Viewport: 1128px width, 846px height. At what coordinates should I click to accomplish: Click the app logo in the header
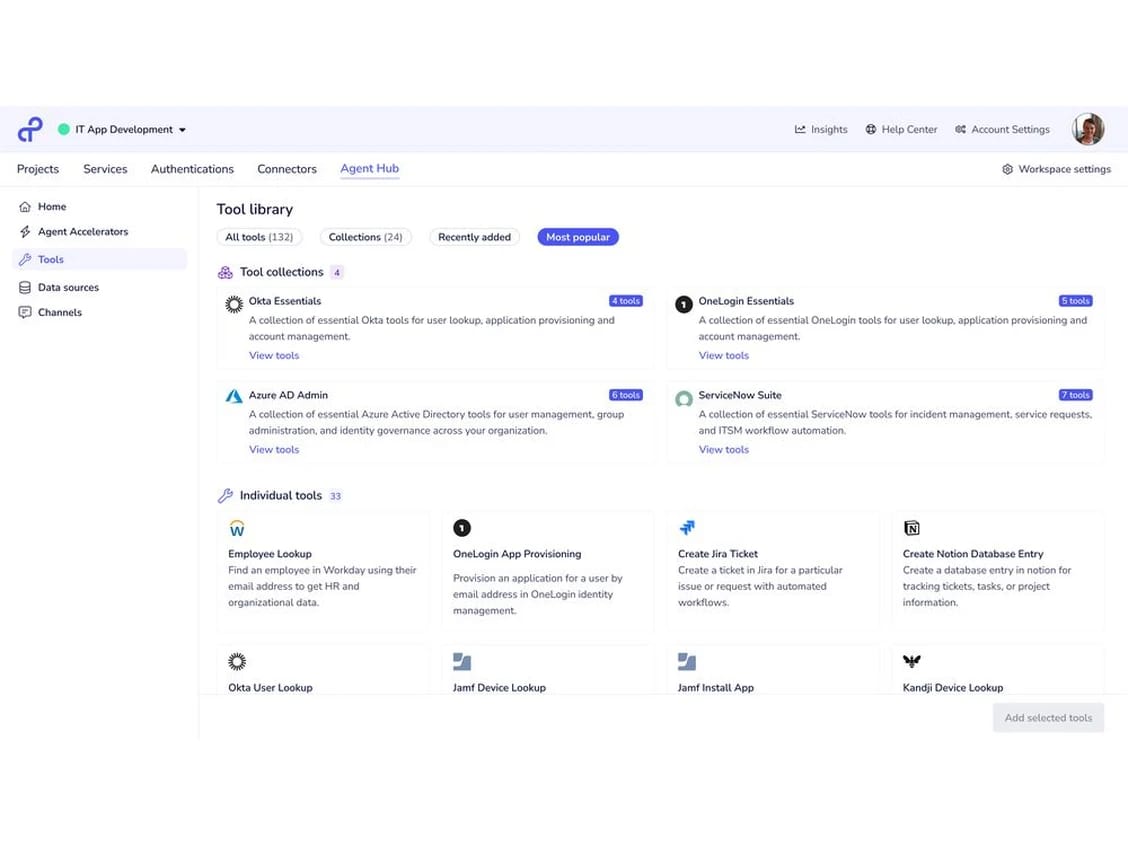click(29, 129)
